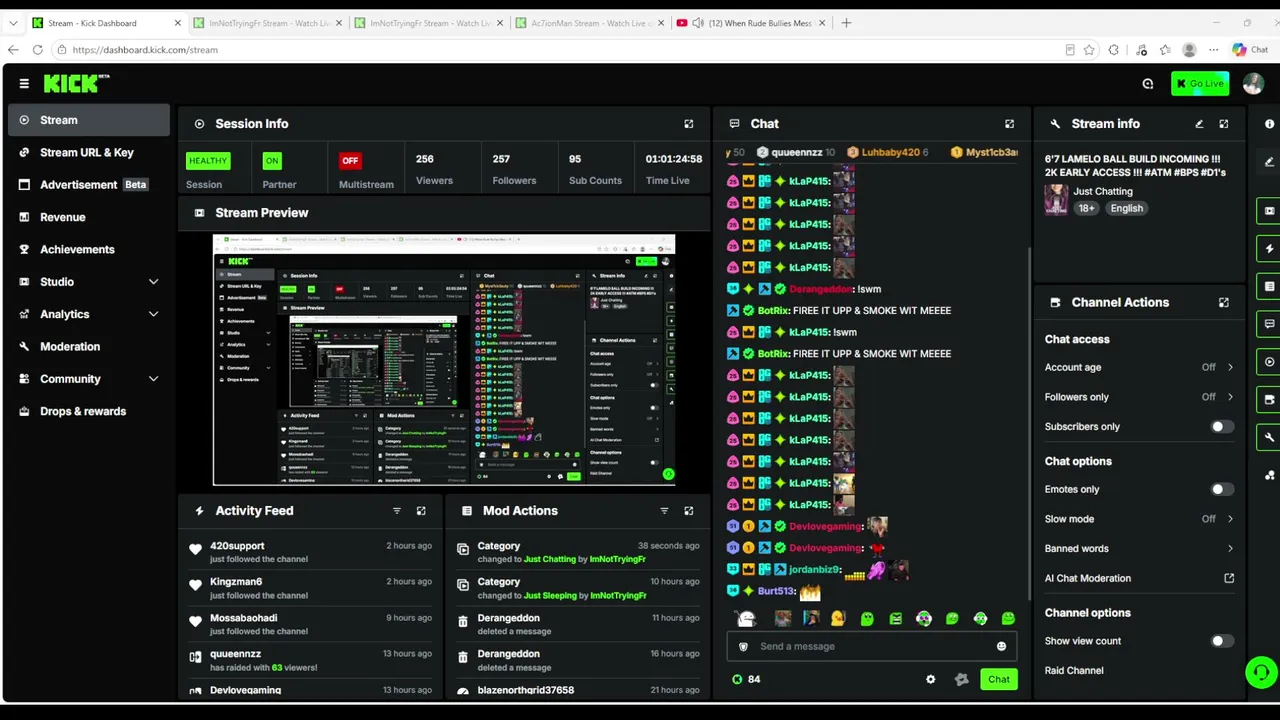
Task: Click the Stream Preview thumbnail
Action: (x=444, y=360)
